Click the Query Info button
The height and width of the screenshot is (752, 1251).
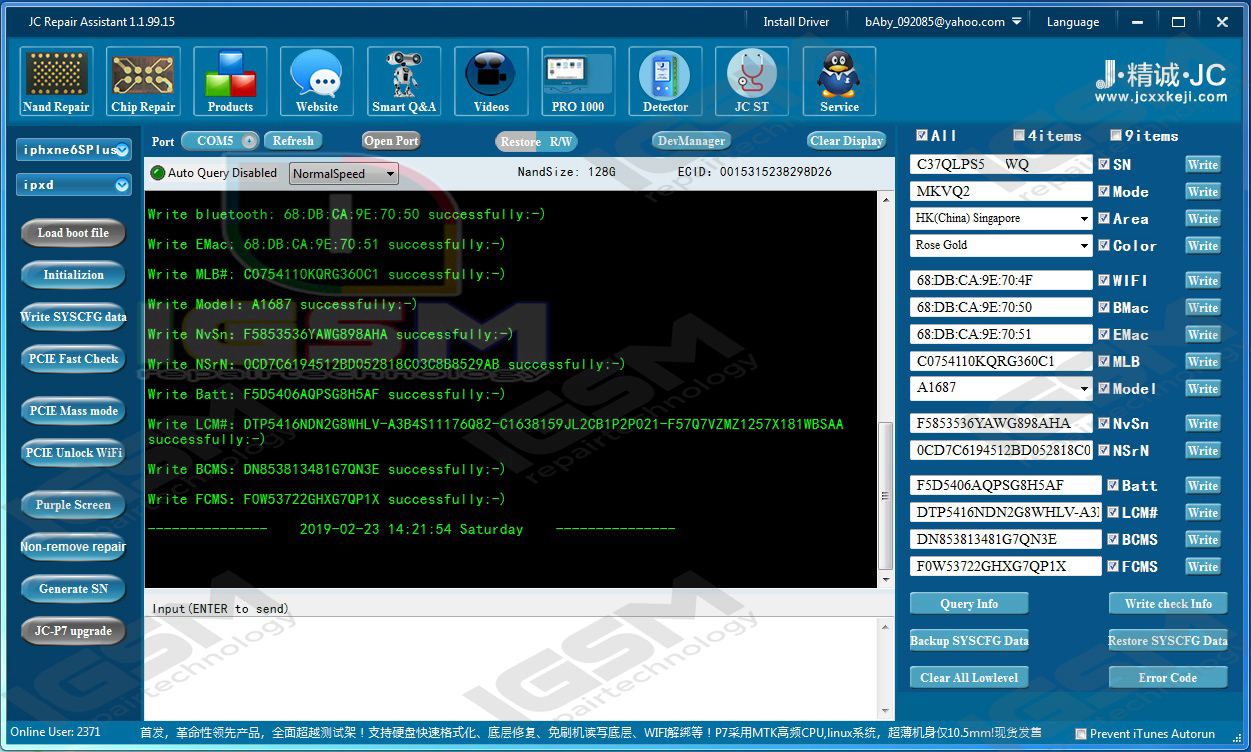[969, 604]
